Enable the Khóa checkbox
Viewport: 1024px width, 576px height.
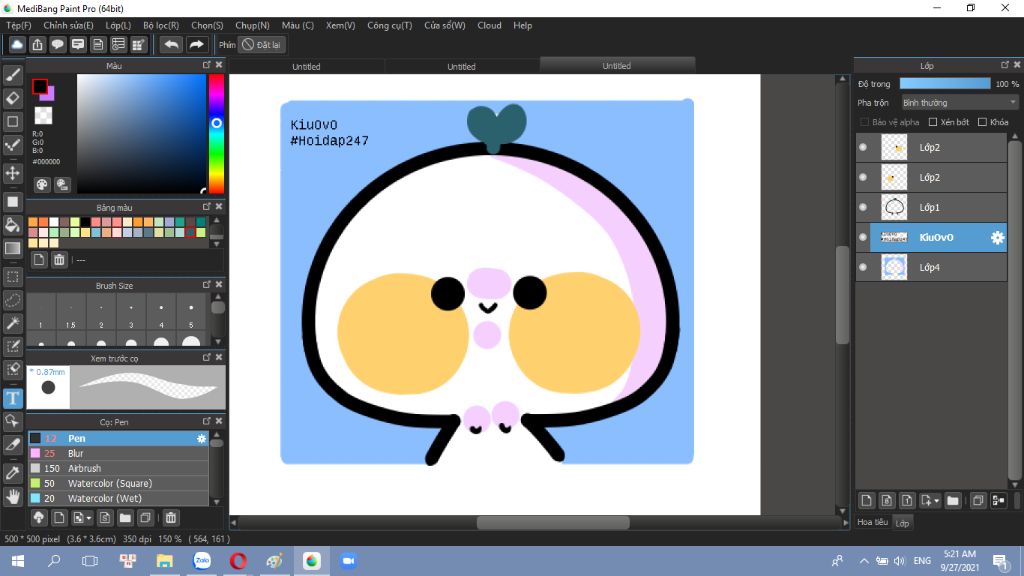pyautogui.click(x=982, y=122)
